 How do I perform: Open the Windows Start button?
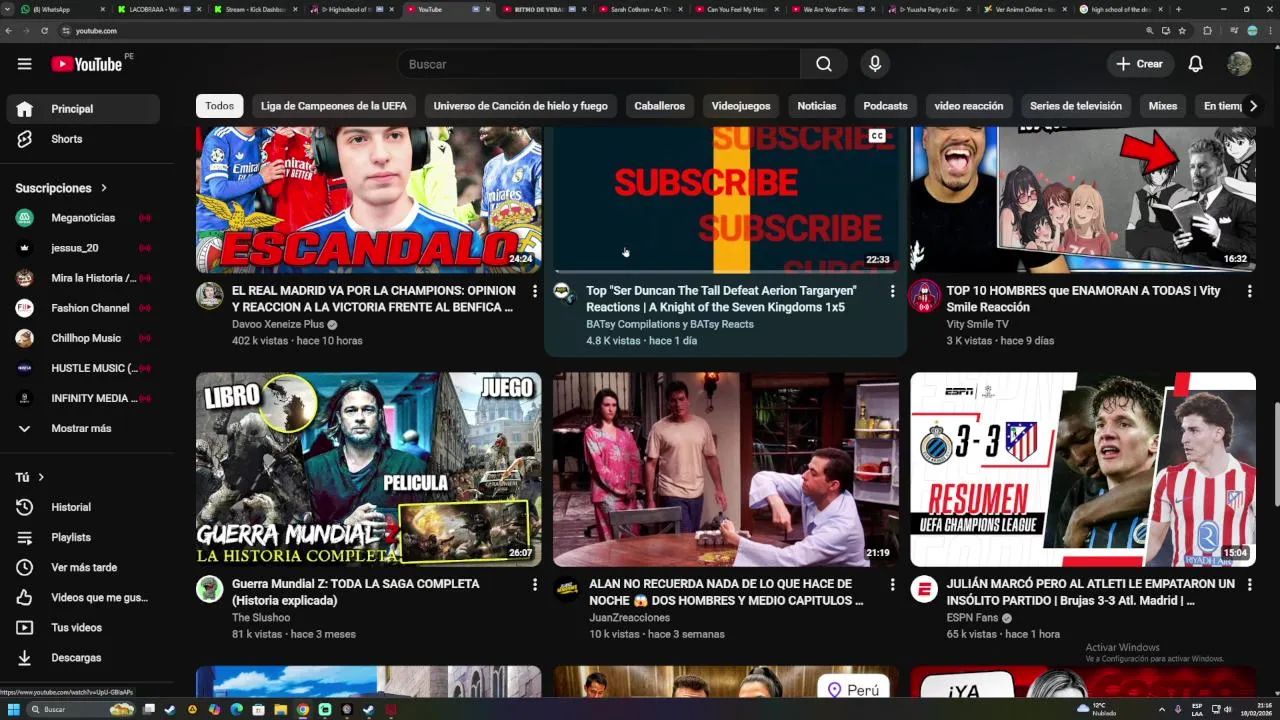(15, 709)
